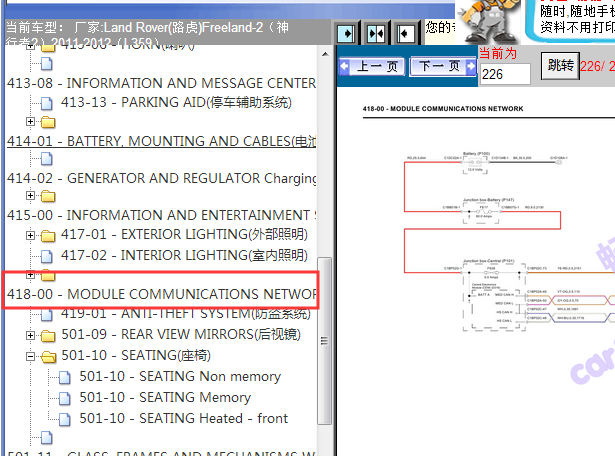
Task: Open 501-09 REAR VIEW MIRRORS folder
Action: [181, 334]
